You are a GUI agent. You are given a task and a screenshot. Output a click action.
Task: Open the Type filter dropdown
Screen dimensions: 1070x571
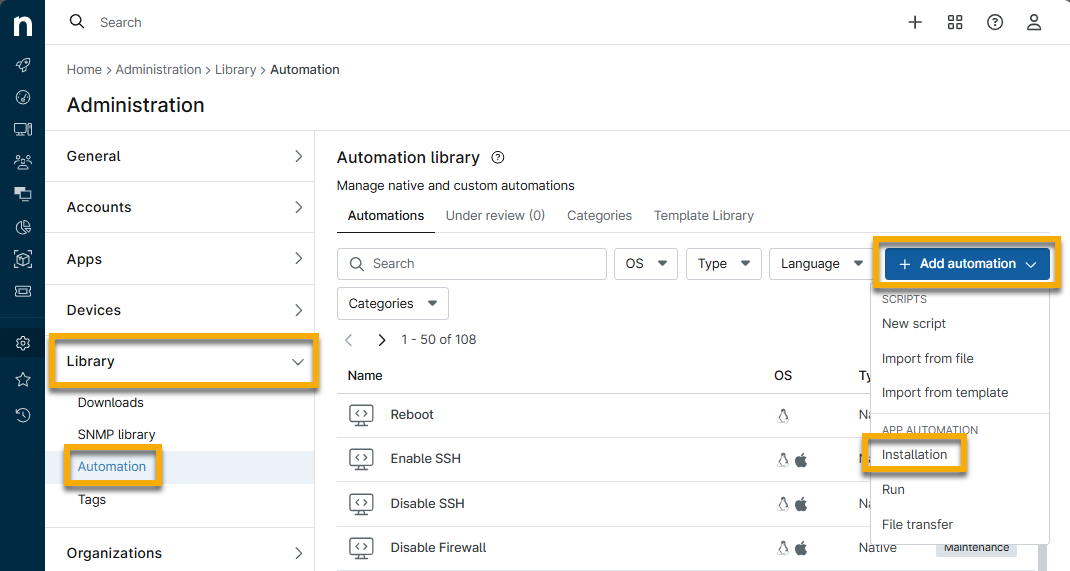coord(723,264)
